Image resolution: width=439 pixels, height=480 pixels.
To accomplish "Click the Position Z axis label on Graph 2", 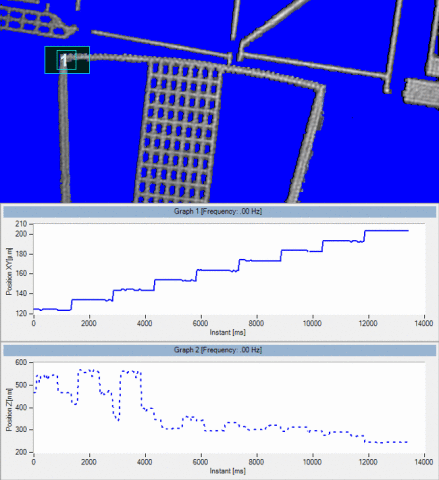I will pyautogui.click(x=9, y=409).
